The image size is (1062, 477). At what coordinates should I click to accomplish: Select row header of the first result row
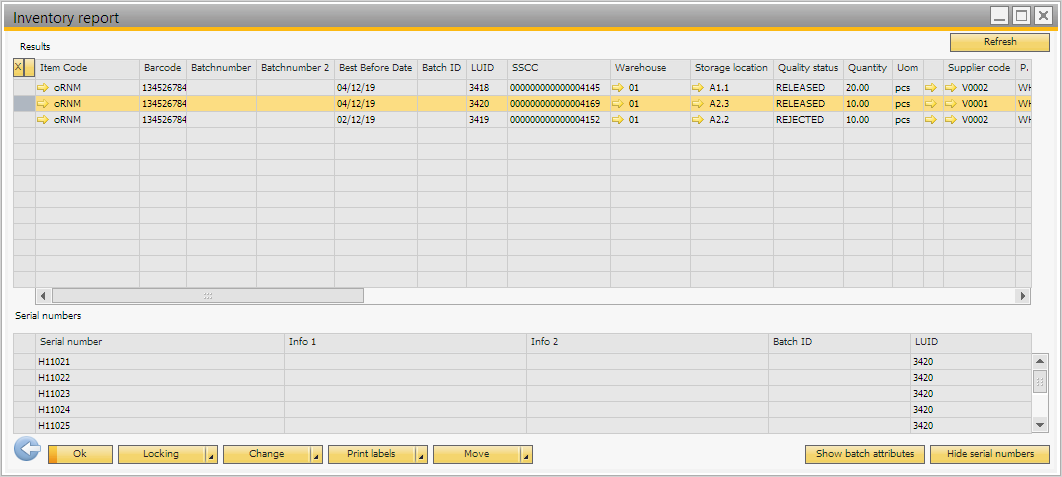[24, 88]
